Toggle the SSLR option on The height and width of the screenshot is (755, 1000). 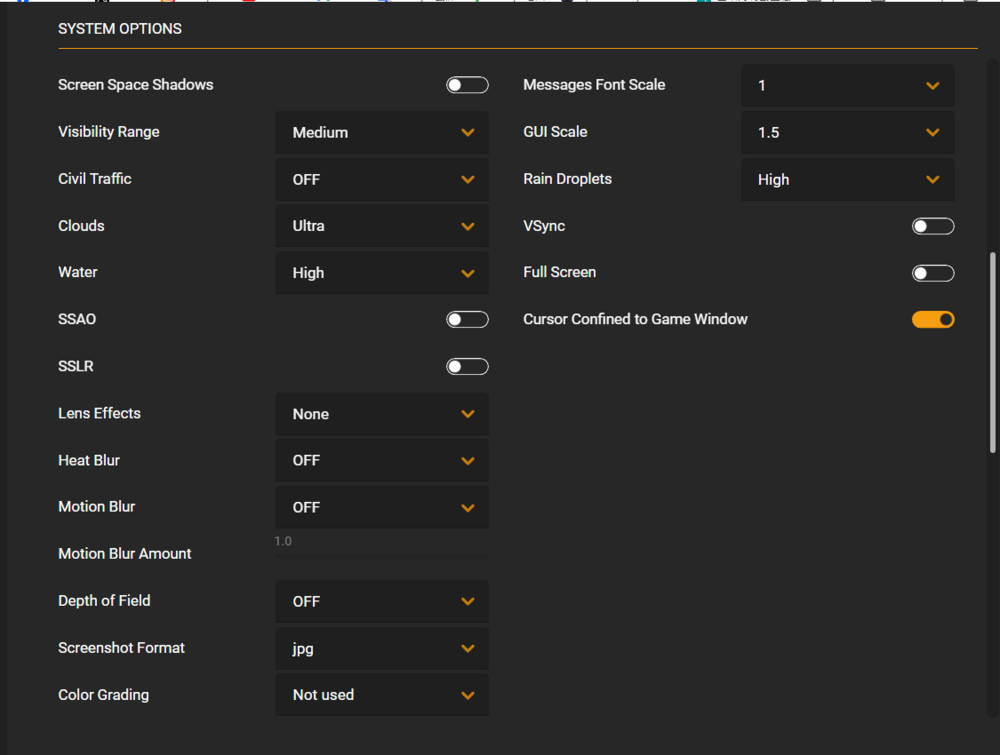point(467,367)
